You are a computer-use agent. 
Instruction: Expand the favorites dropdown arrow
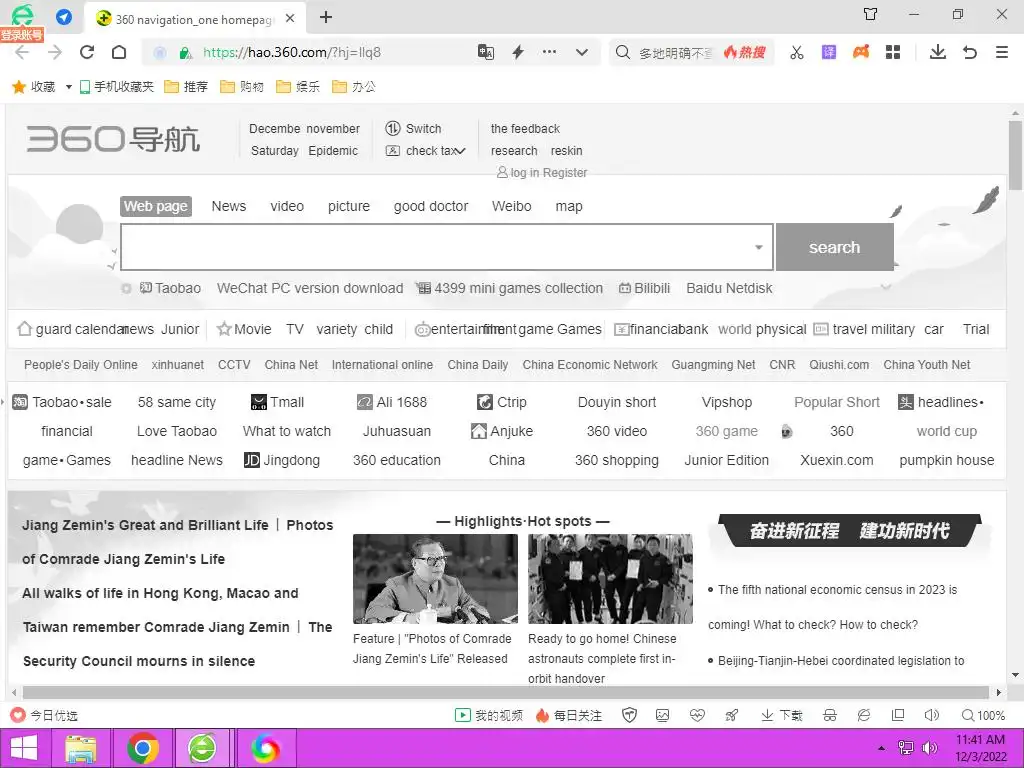pyautogui.click(x=69, y=87)
